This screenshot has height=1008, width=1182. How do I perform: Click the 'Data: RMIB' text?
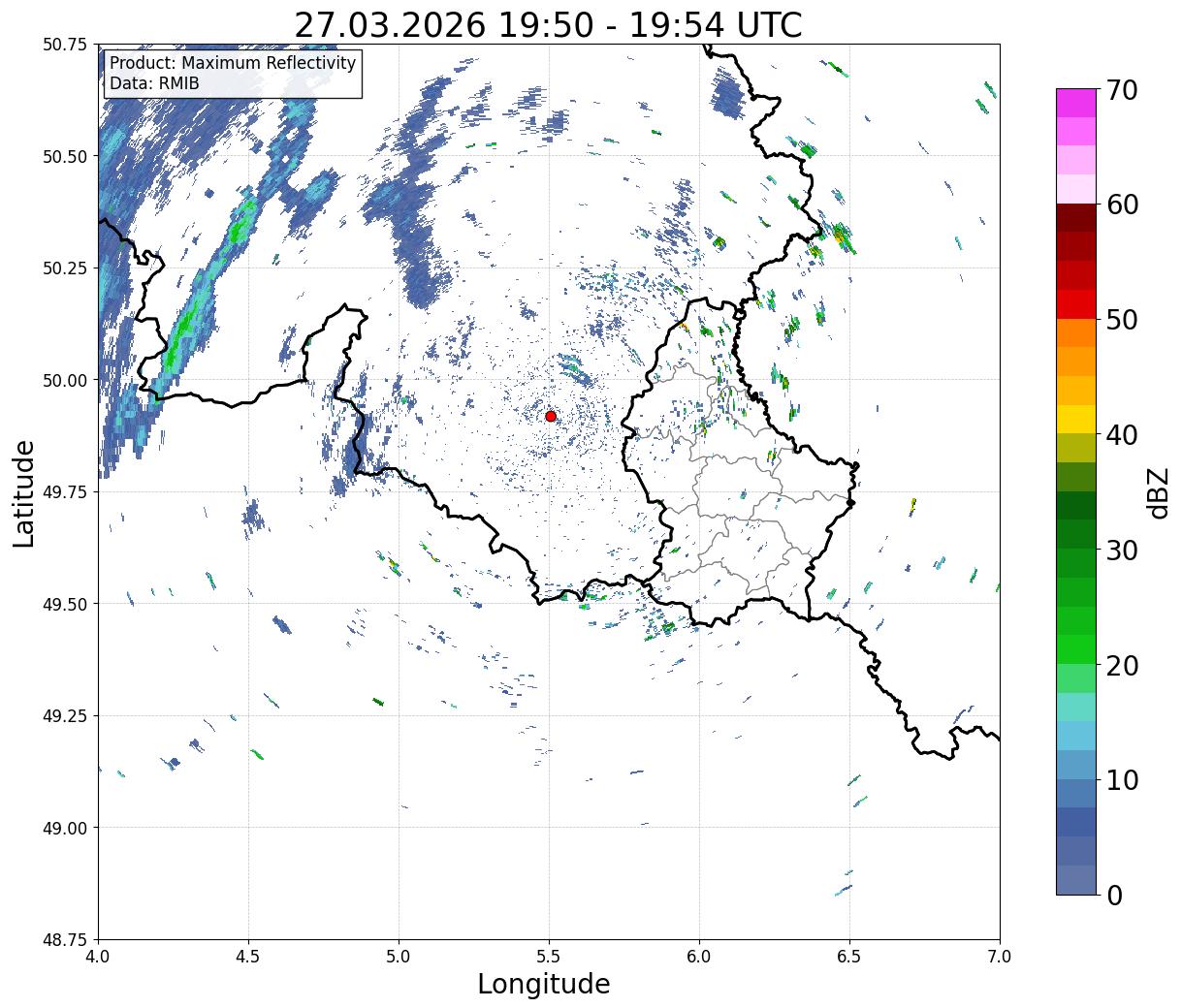point(154,83)
